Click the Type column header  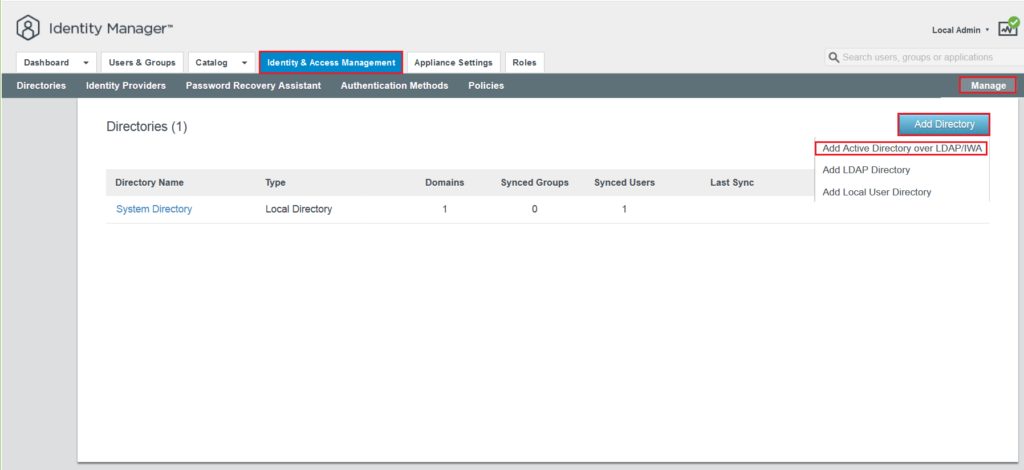click(x=275, y=183)
